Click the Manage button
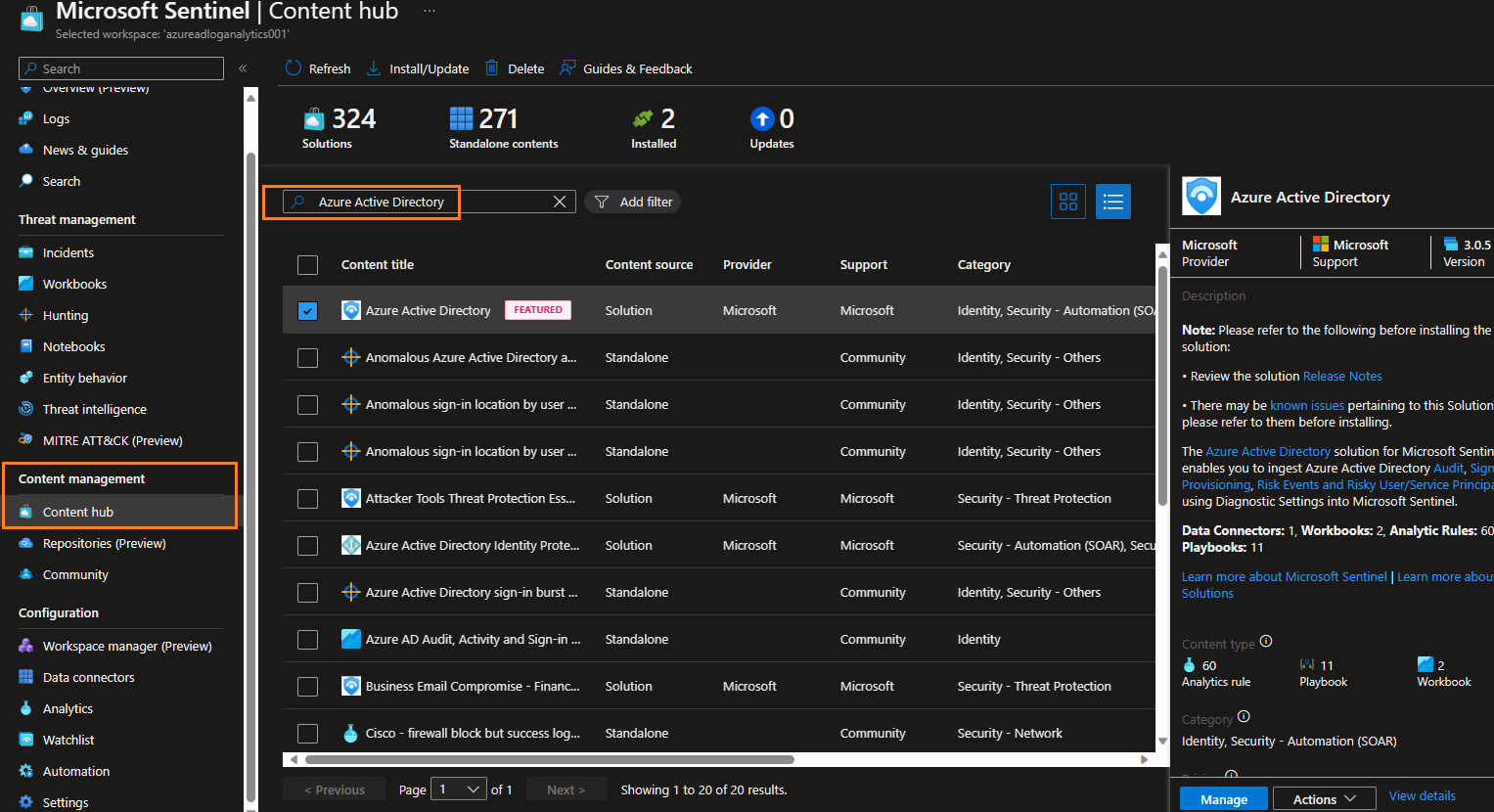 (1223, 799)
